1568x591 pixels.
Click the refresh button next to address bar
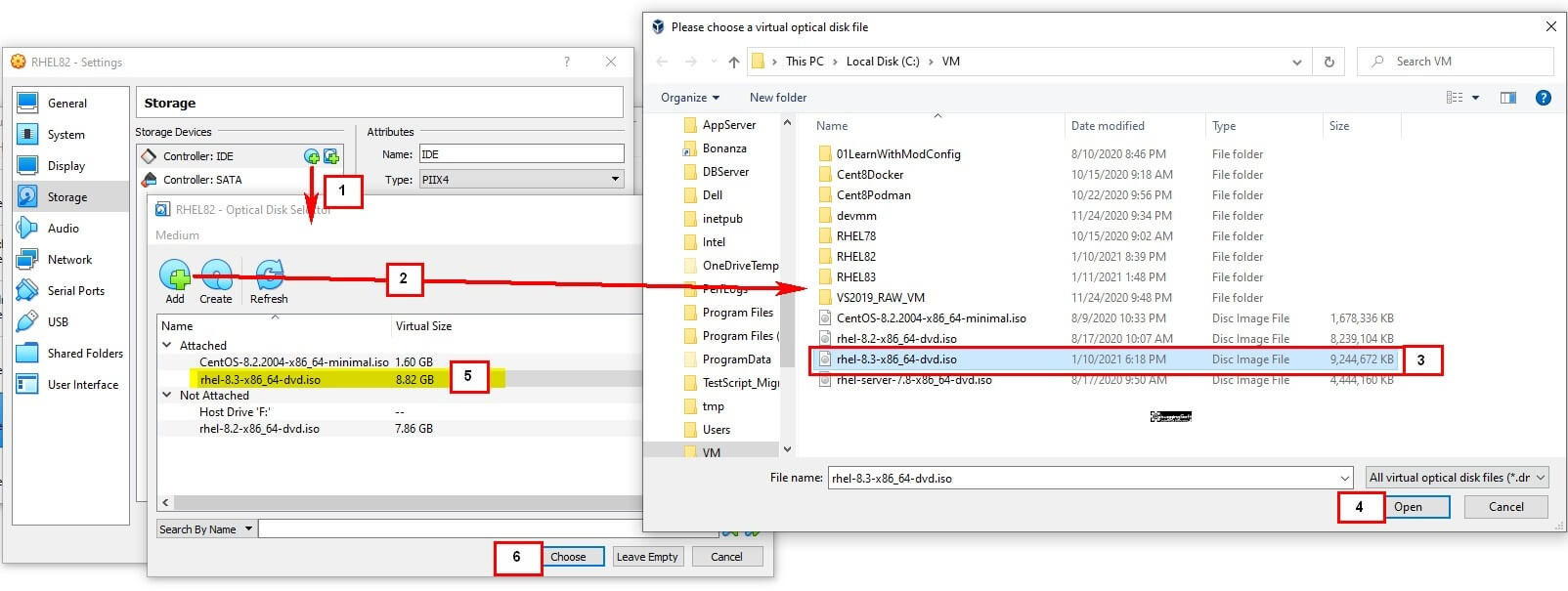click(x=1328, y=62)
